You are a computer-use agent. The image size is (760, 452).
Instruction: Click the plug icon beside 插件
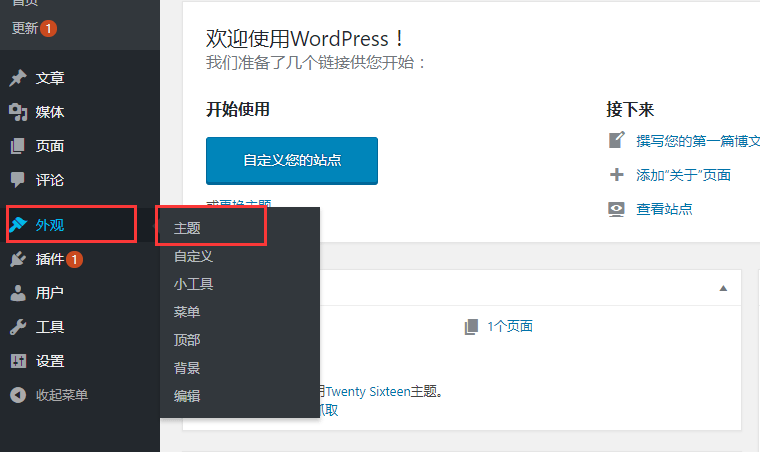coord(18,259)
